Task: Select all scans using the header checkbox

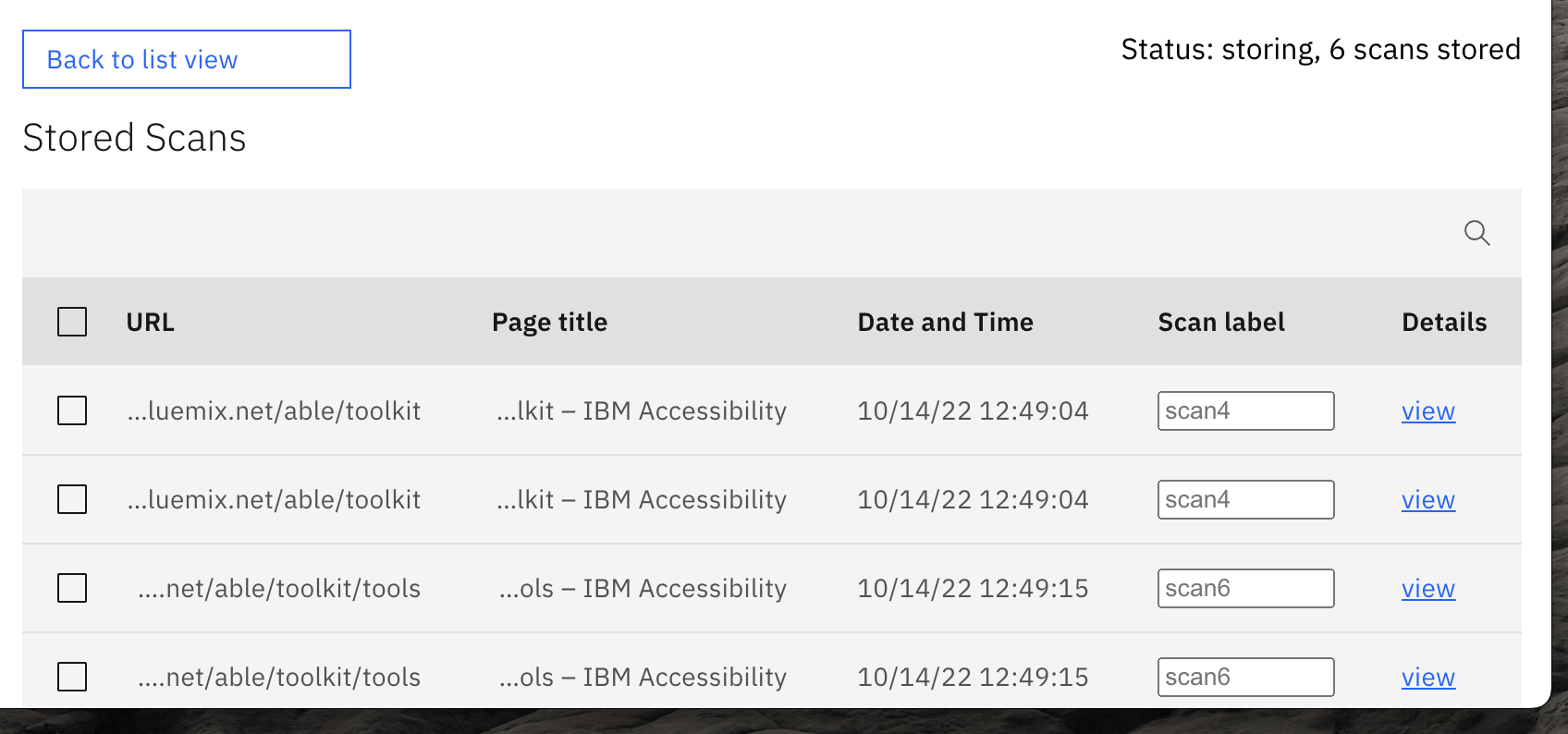Action: (x=71, y=321)
